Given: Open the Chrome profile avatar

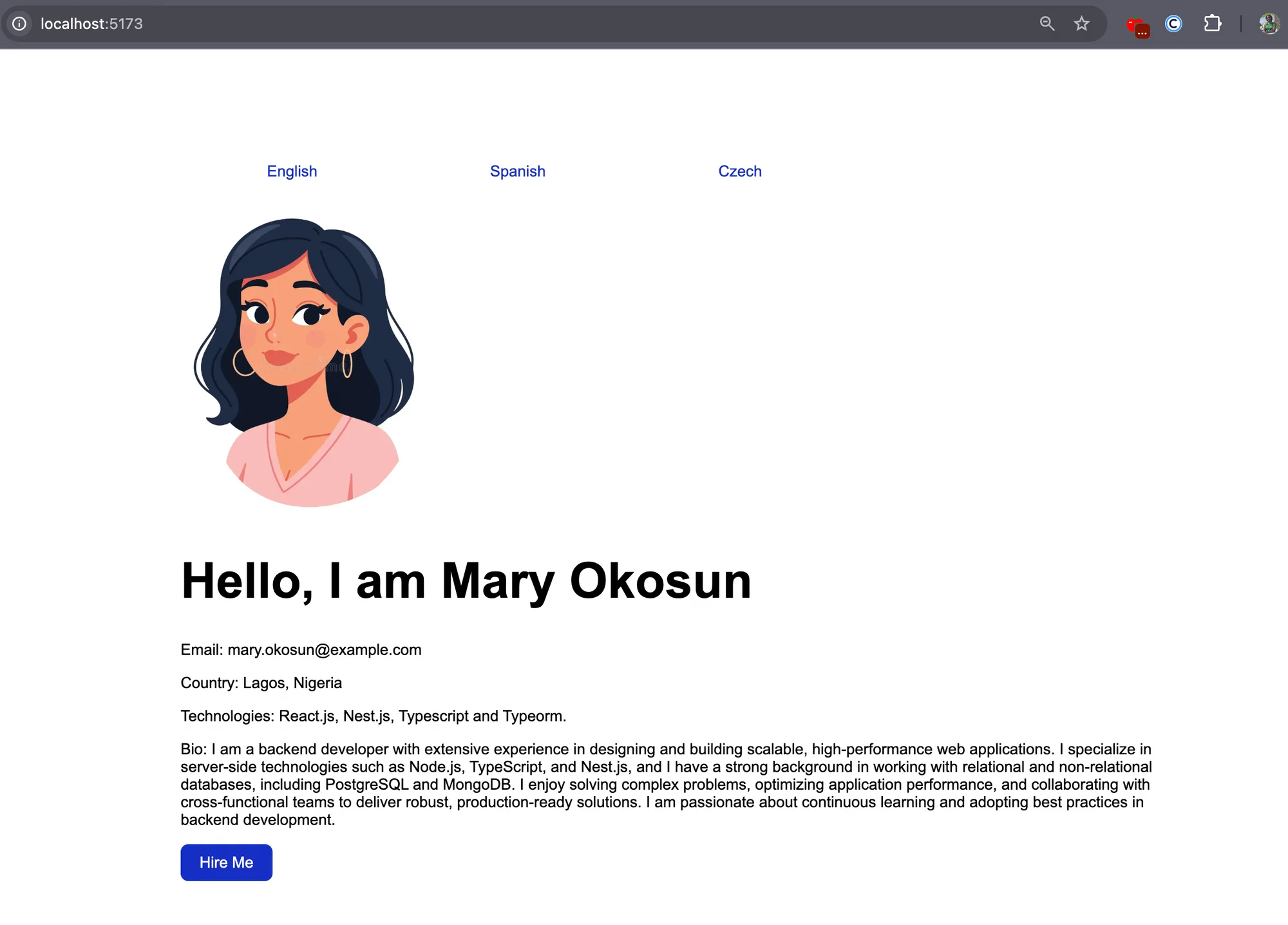Looking at the screenshot, I should tap(1269, 24).
